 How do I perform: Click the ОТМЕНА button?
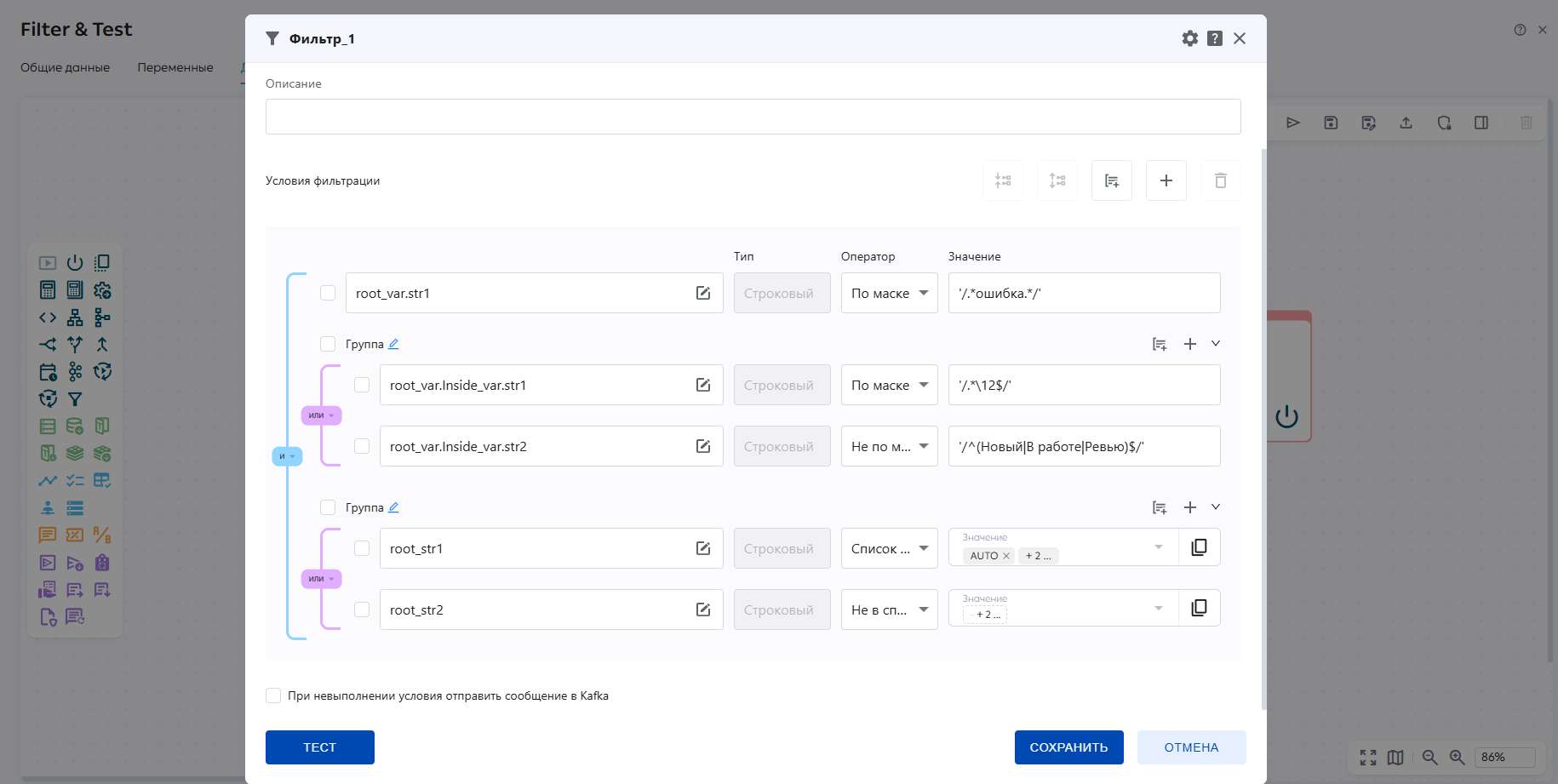(1192, 747)
